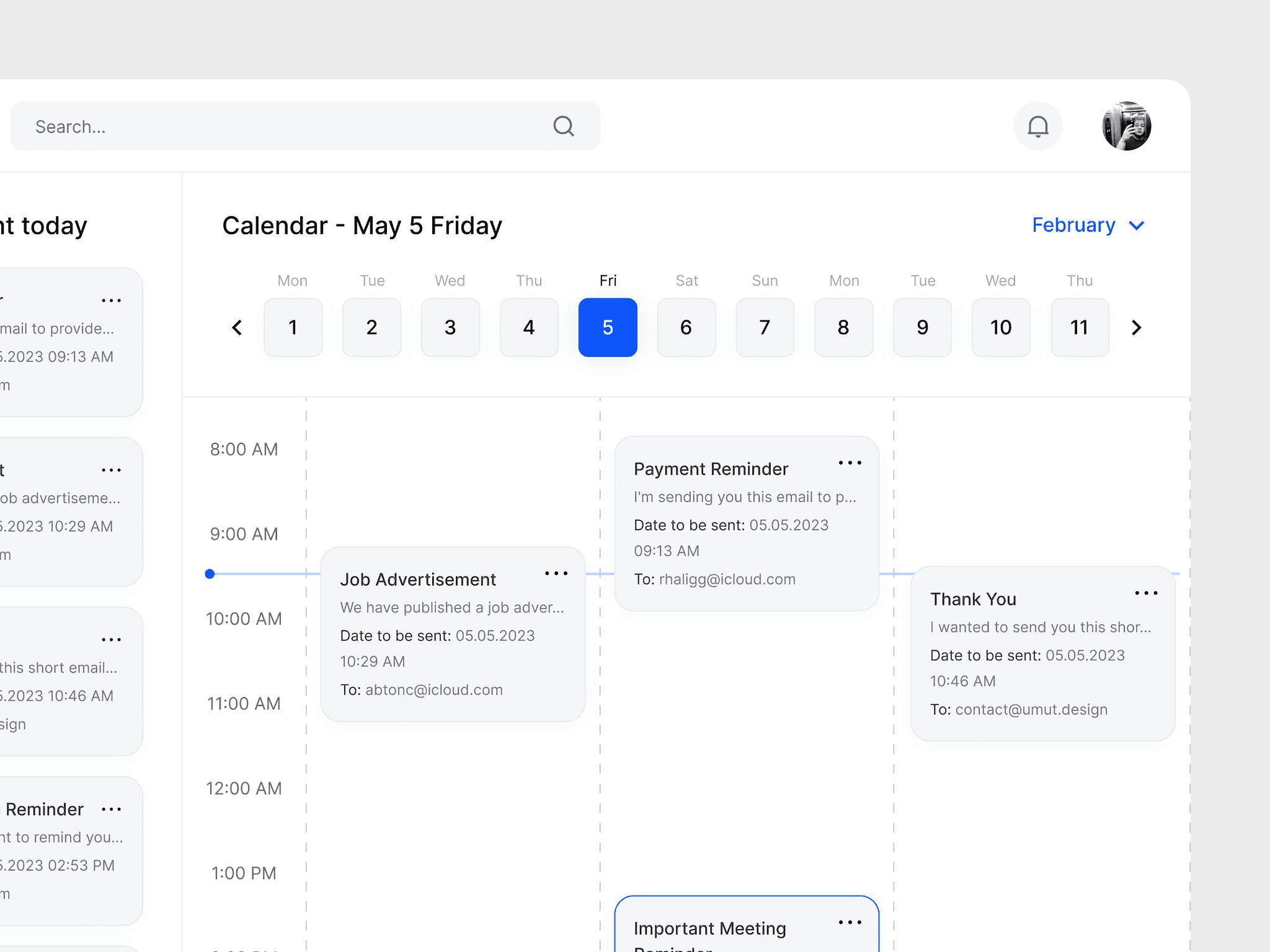This screenshot has height=952, width=1270.
Task: Open notification bell icon
Action: [1037, 126]
